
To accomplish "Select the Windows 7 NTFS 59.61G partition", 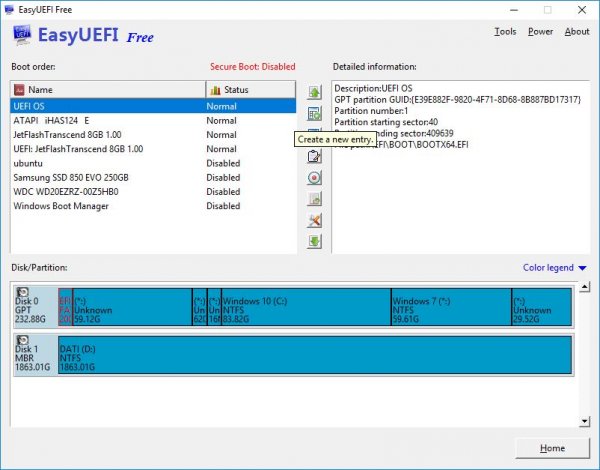I will (452, 307).
